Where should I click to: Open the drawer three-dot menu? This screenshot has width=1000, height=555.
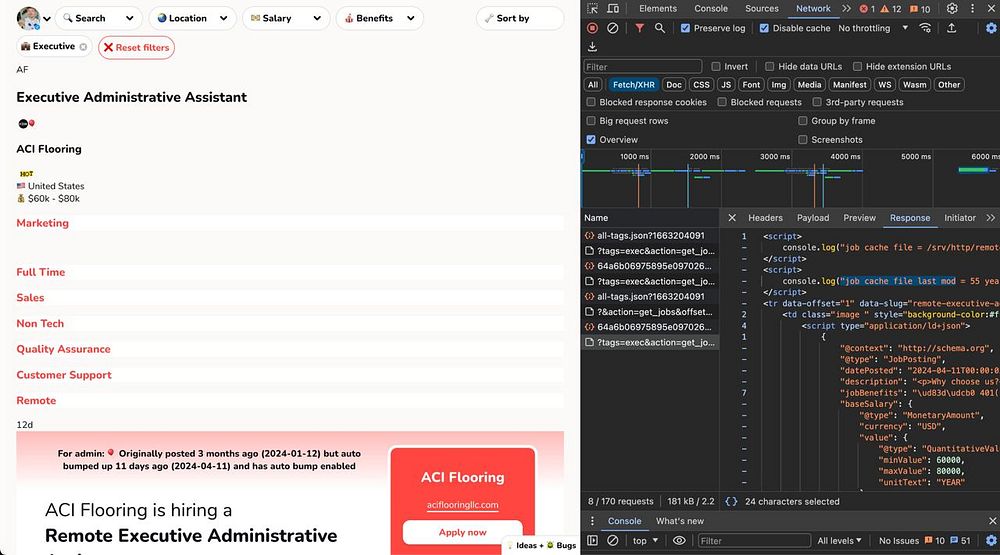coord(592,521)
